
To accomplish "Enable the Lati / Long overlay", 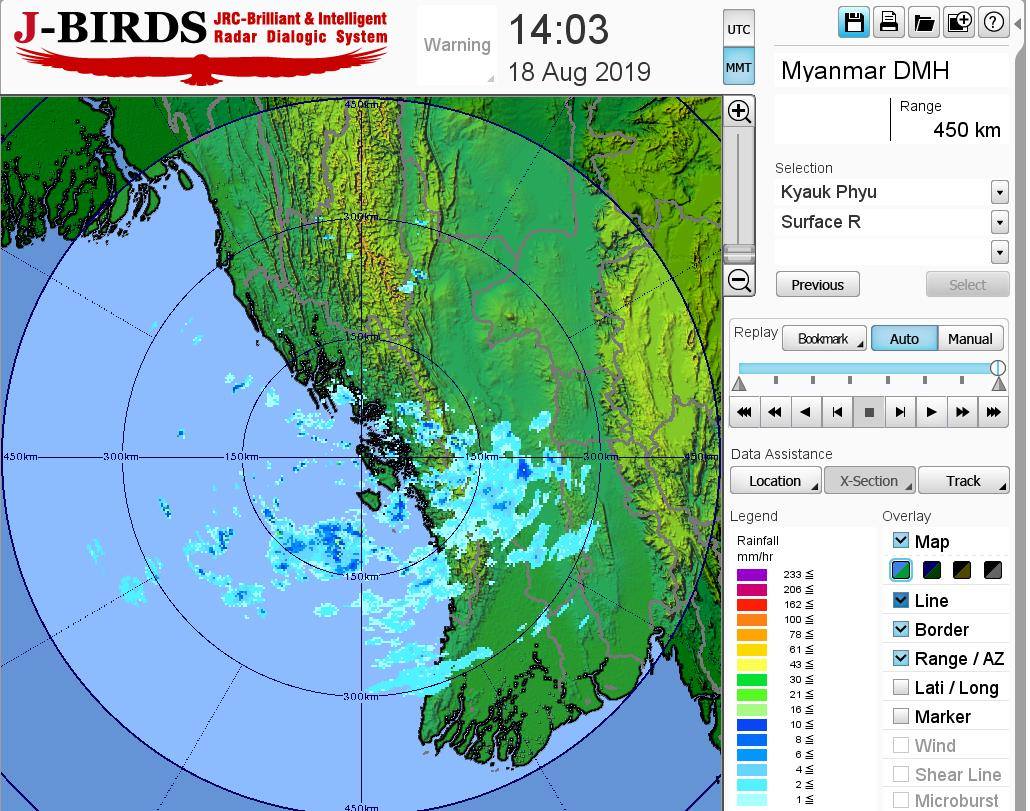I will point(901,687).
